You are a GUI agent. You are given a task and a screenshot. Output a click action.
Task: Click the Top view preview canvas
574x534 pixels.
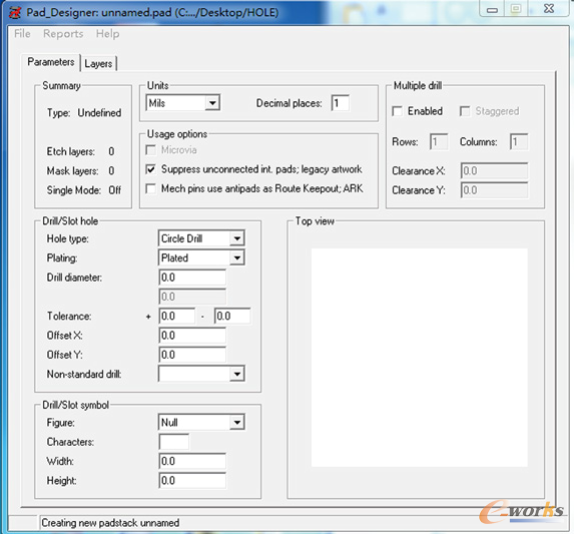[x=419, y=358]
